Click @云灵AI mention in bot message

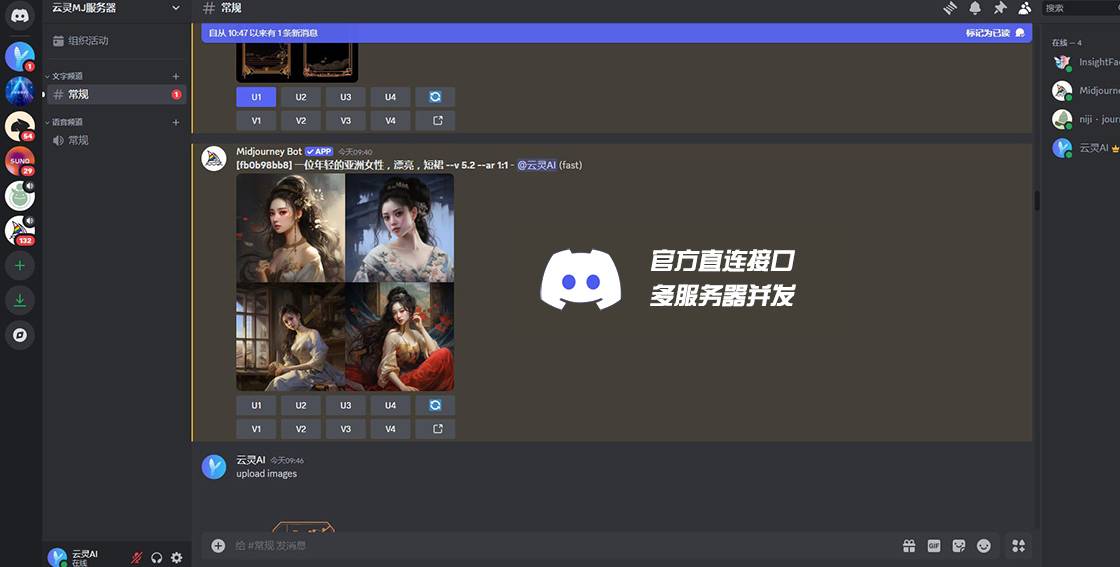(536, 165)
